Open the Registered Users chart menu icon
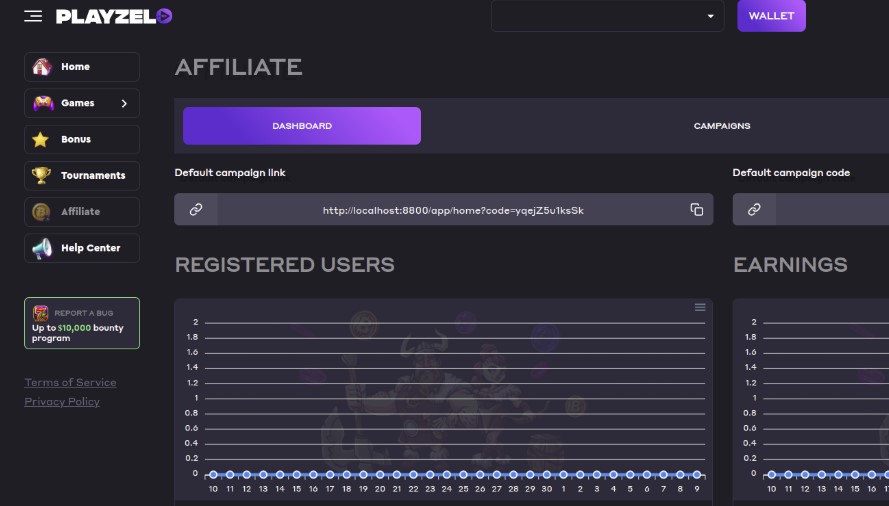Viewport: 889px width, 506px height. pos(700,307)
